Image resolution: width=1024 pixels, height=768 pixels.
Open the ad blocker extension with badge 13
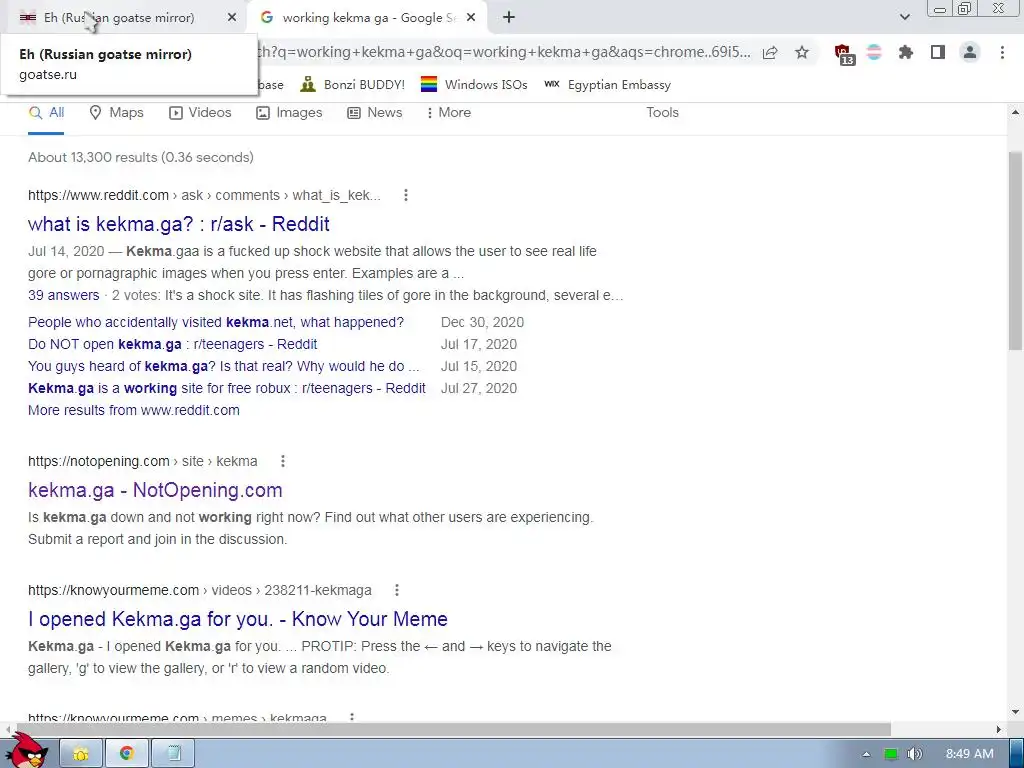844,54
